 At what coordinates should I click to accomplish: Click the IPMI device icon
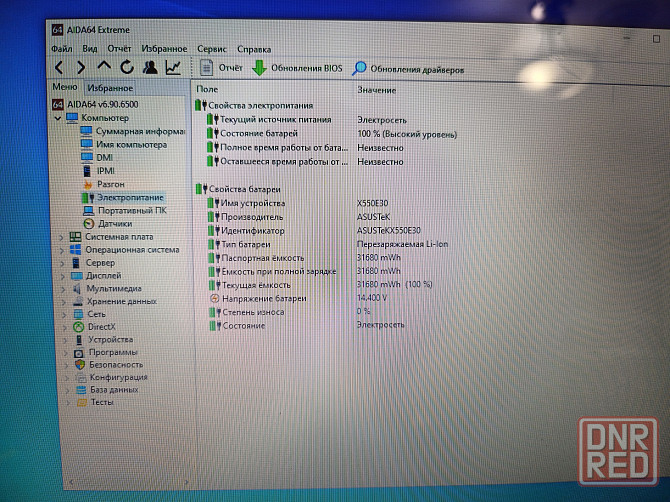(87, 171)
